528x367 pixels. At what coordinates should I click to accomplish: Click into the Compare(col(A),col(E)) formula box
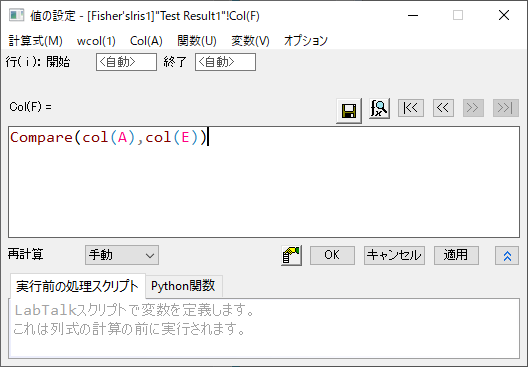tap(264, 182)
